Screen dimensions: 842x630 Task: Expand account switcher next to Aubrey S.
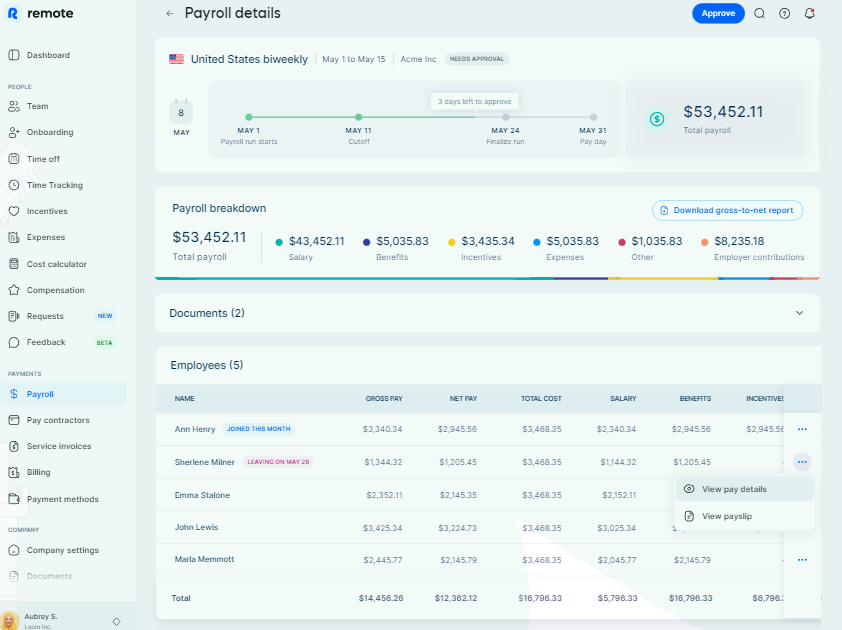click(116, 621)
